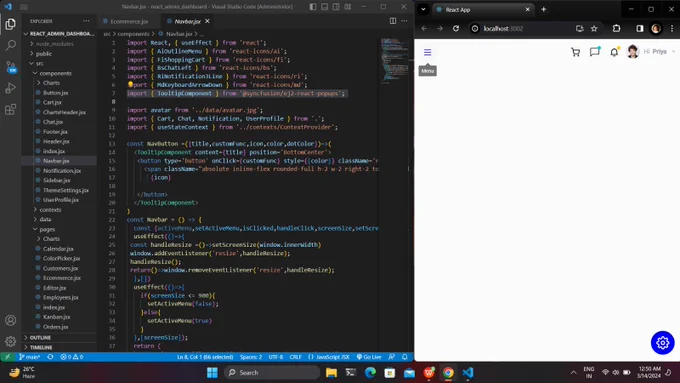
Task: Click the UTF-8 encoding indicator
Action: coord(275,357)
